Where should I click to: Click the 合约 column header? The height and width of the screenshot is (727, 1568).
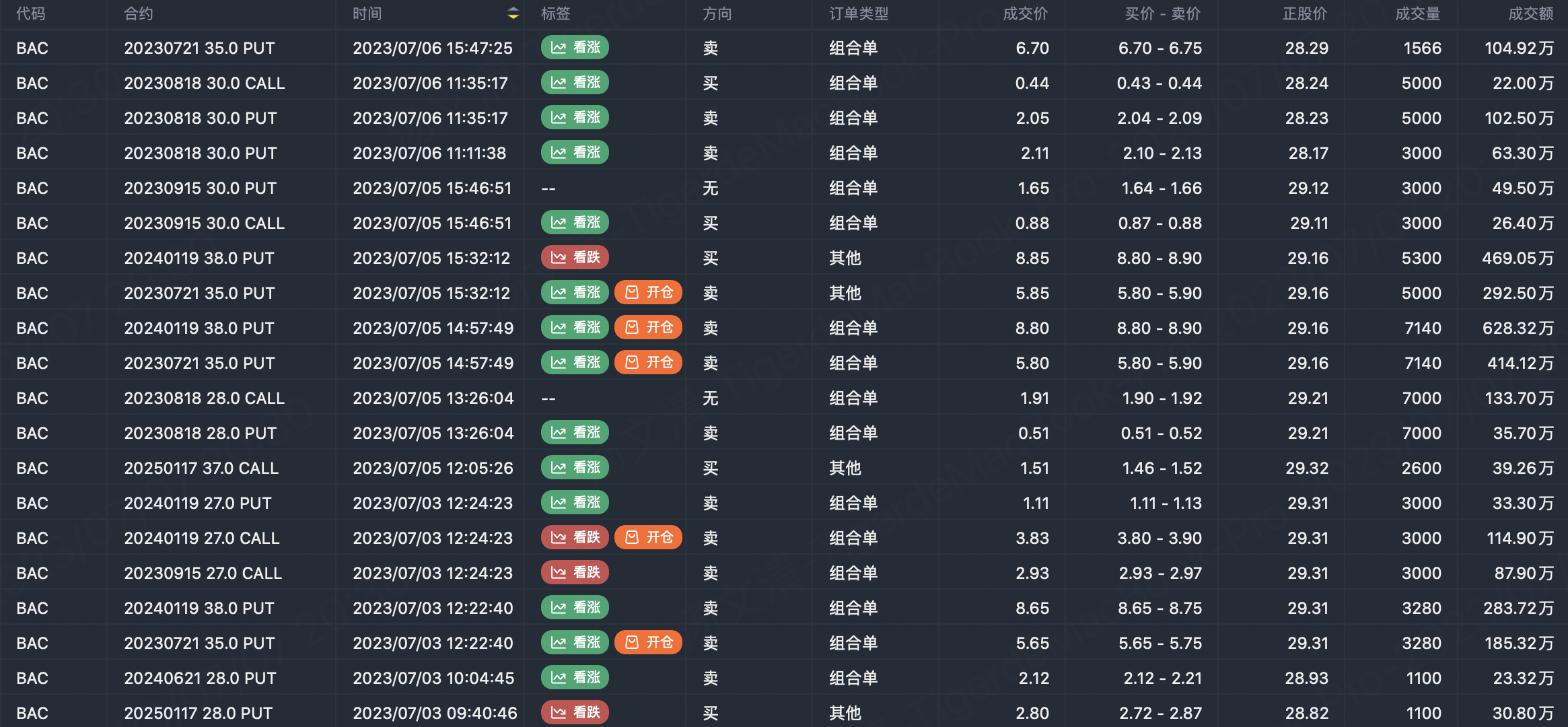tap(139, 13)
